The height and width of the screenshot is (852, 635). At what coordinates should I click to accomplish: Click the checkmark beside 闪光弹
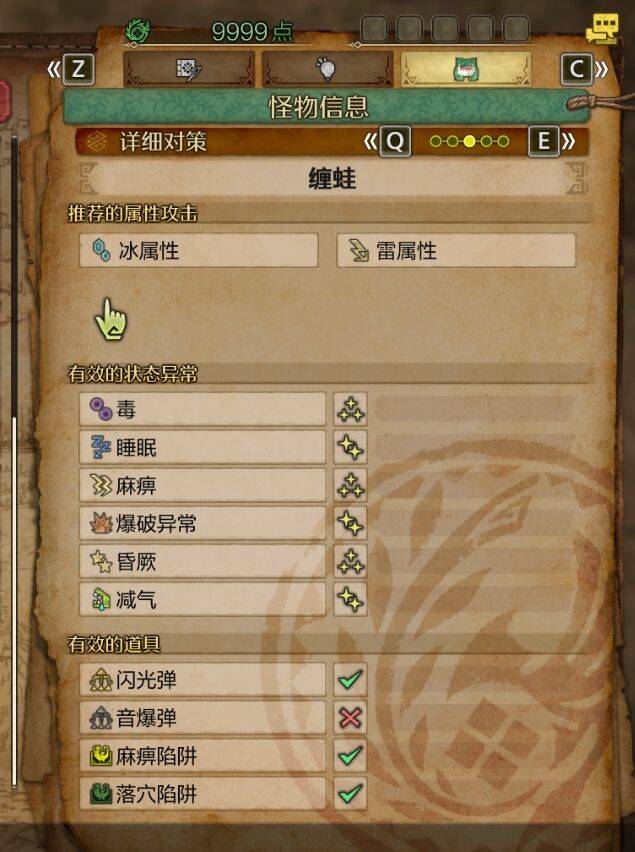[x=350, y=679]
